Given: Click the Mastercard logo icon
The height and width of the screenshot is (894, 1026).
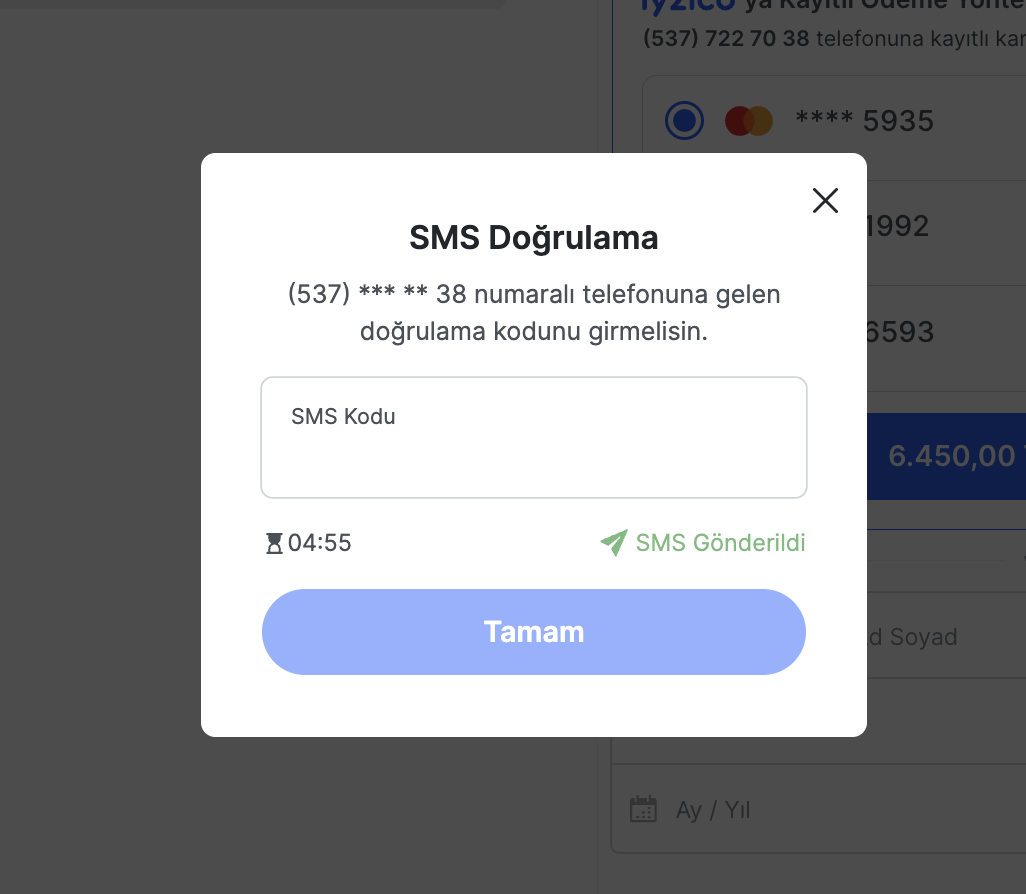Looking at the screenshot, I should 748,121.
